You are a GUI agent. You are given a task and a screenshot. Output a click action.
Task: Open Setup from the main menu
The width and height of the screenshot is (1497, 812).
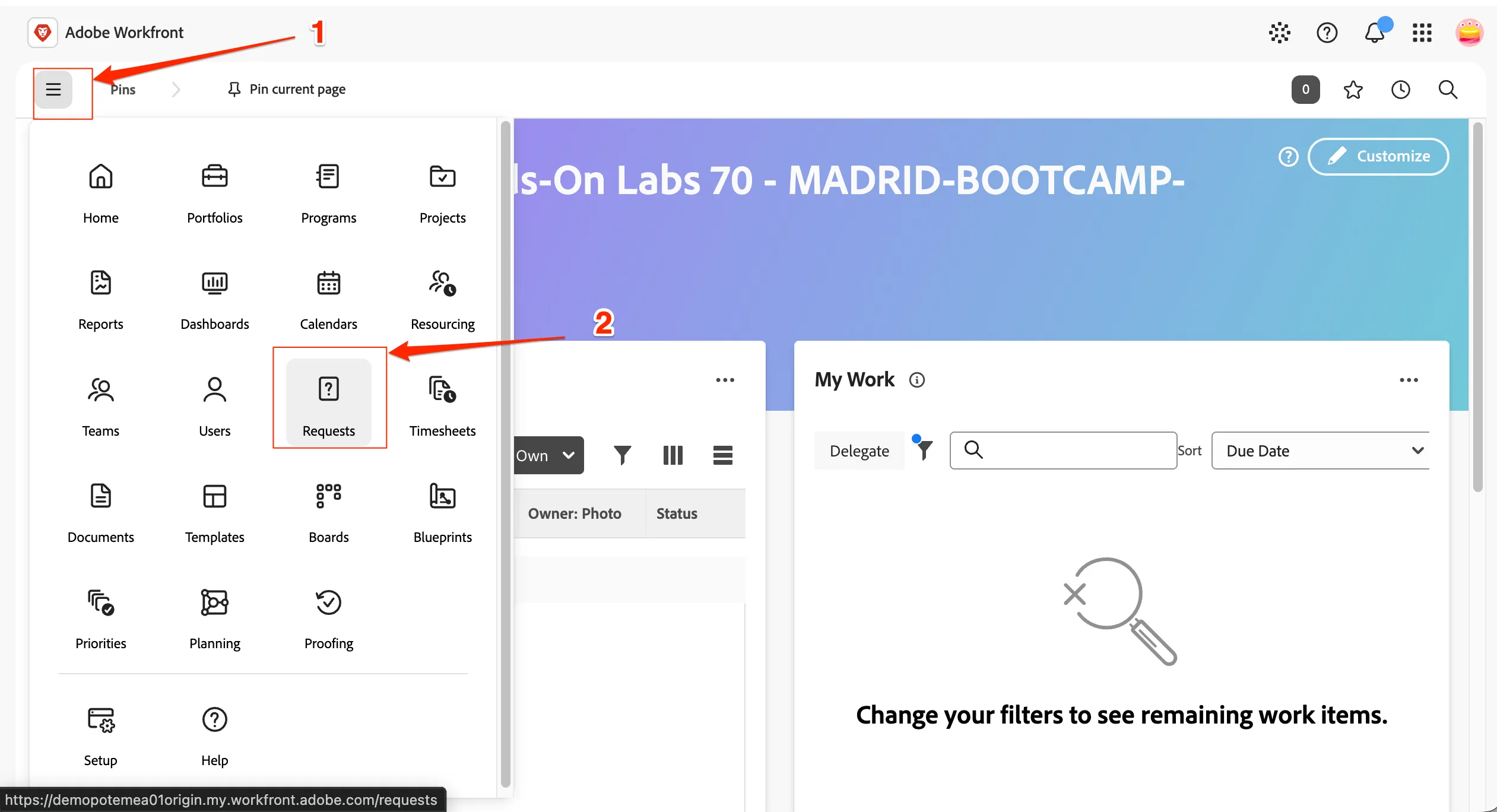pos(100,736)
